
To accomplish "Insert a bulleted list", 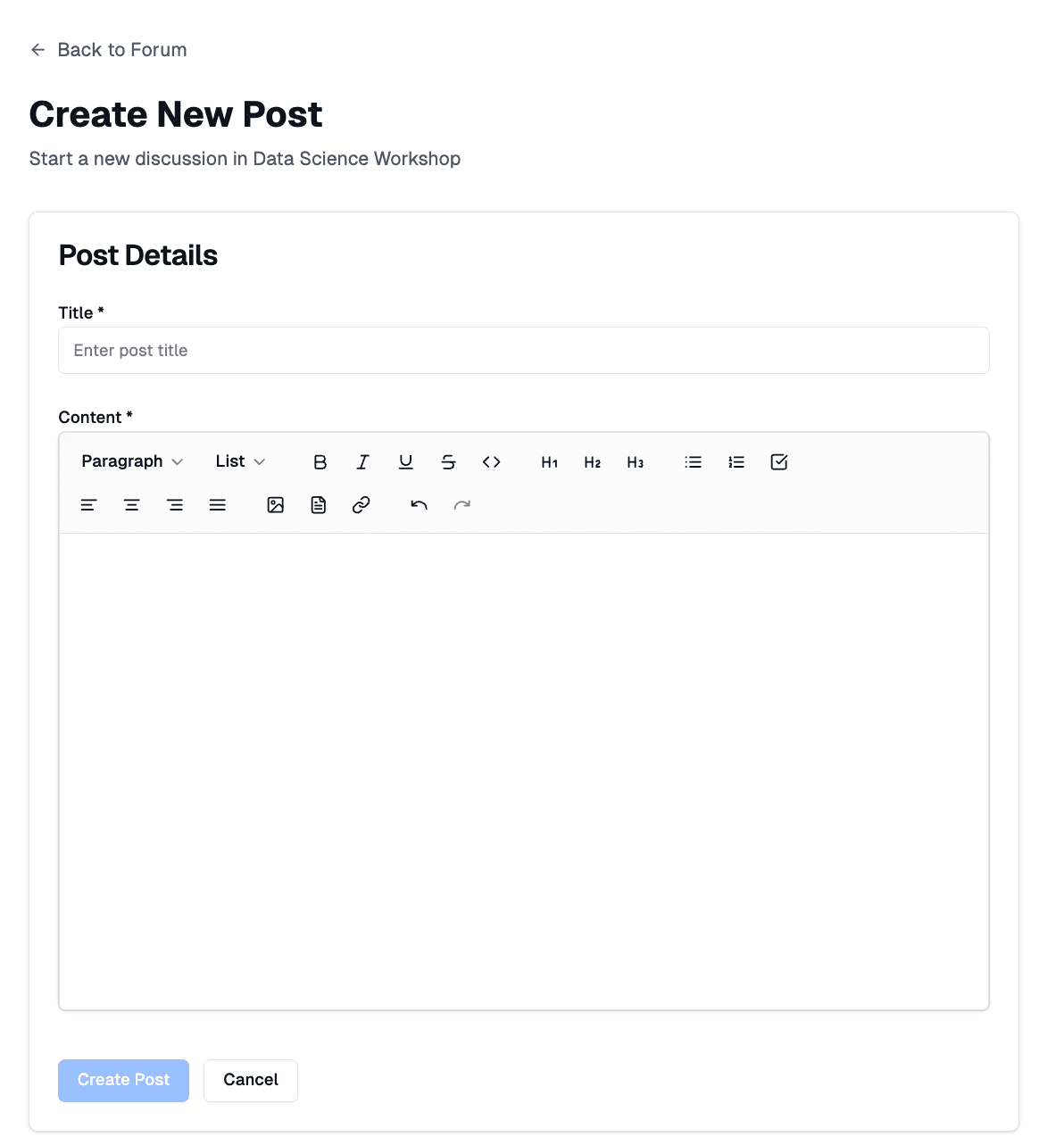I will click(x=693, y=461).
